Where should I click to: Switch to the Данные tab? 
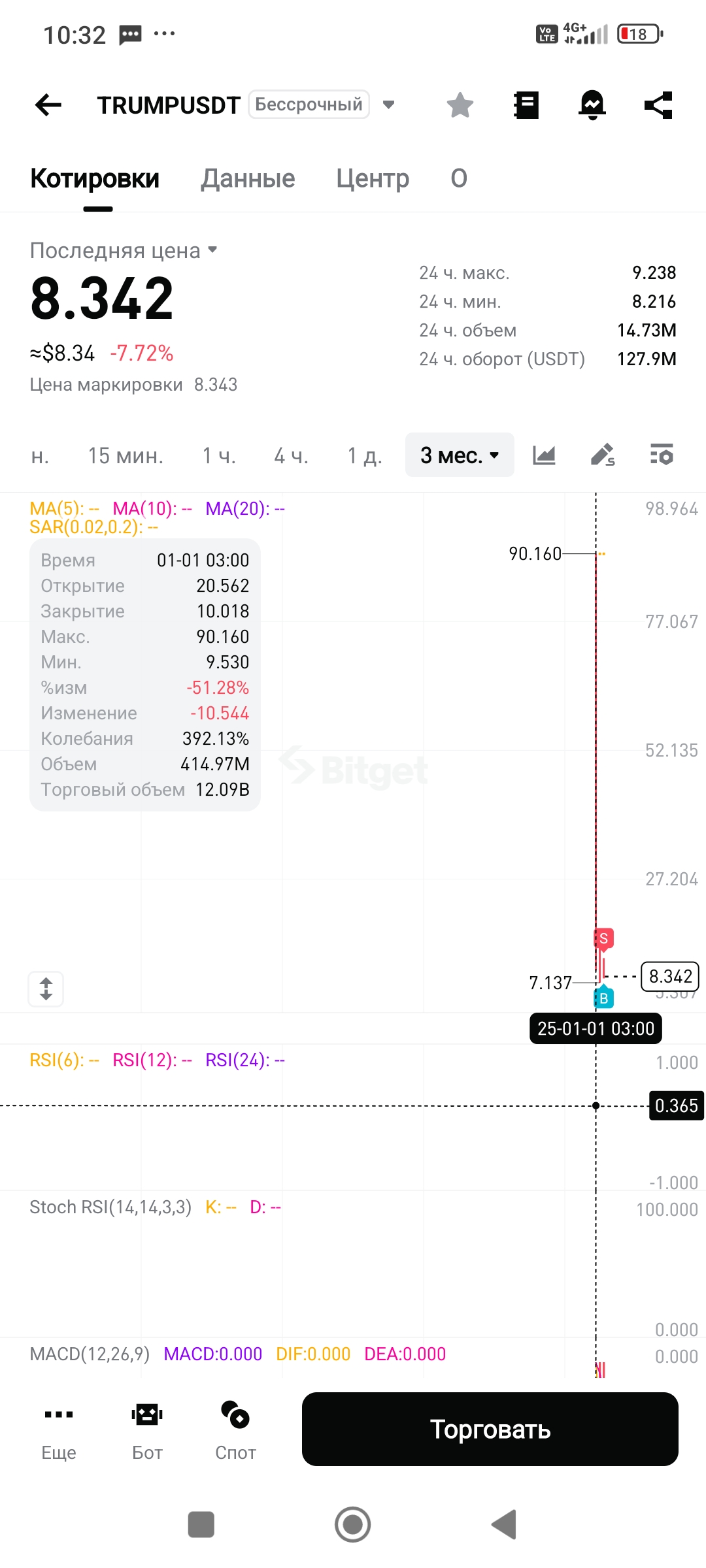(x=248, y=178)
